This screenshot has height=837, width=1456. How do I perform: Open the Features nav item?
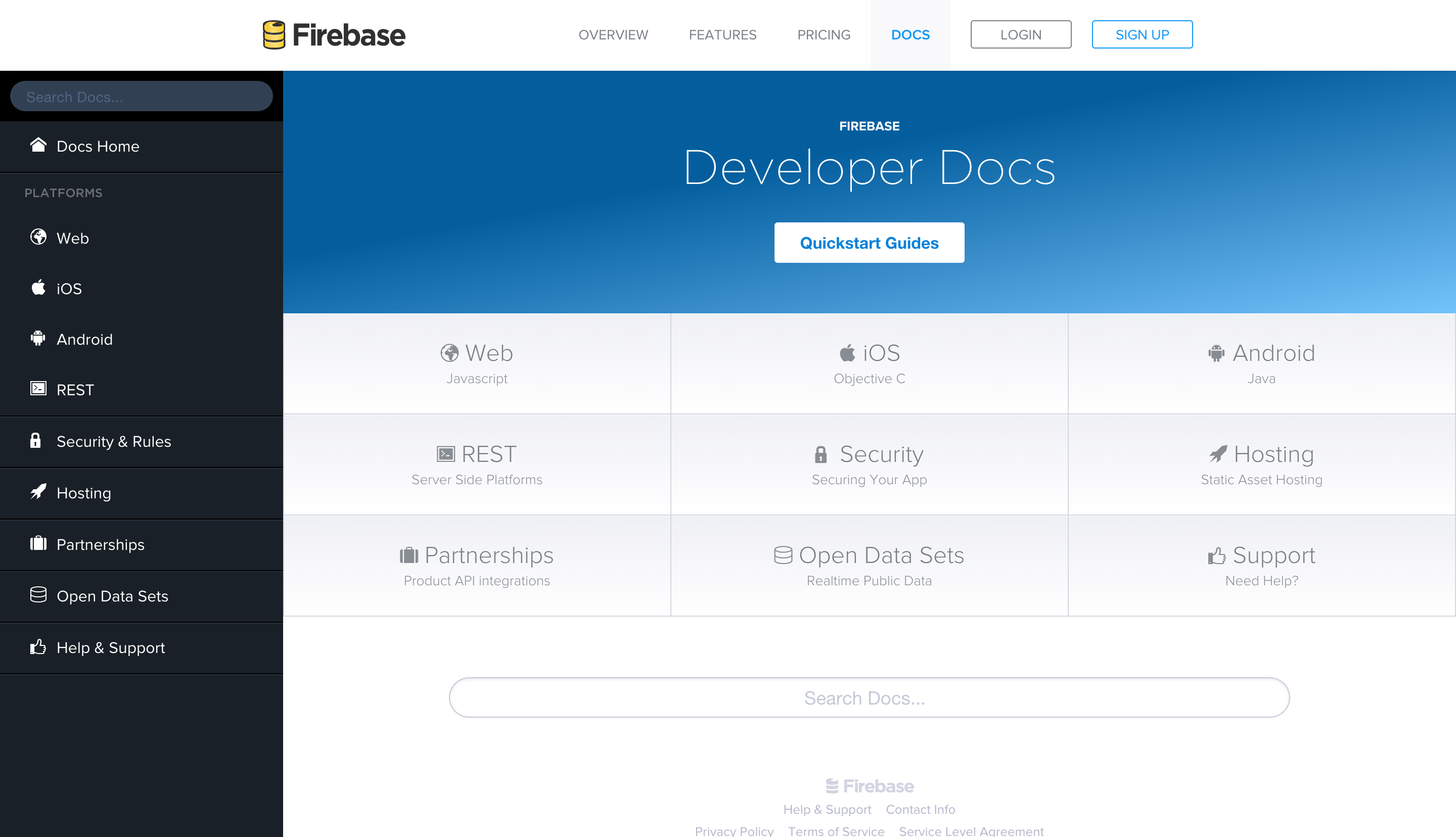(x=722, y=34)
